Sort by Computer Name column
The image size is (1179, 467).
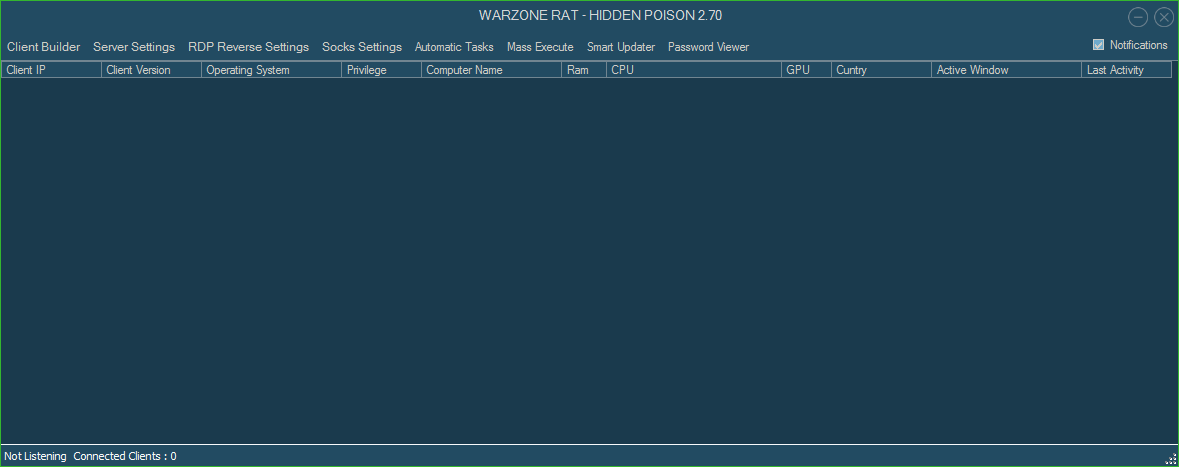point(491,70)
